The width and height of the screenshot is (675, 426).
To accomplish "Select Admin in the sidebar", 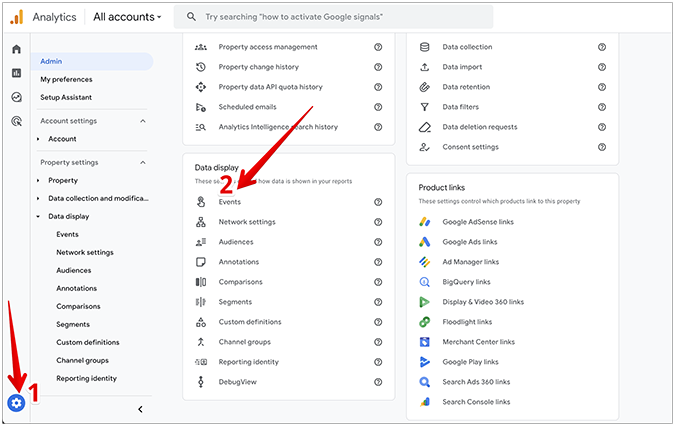I will [x=92, y=62].
